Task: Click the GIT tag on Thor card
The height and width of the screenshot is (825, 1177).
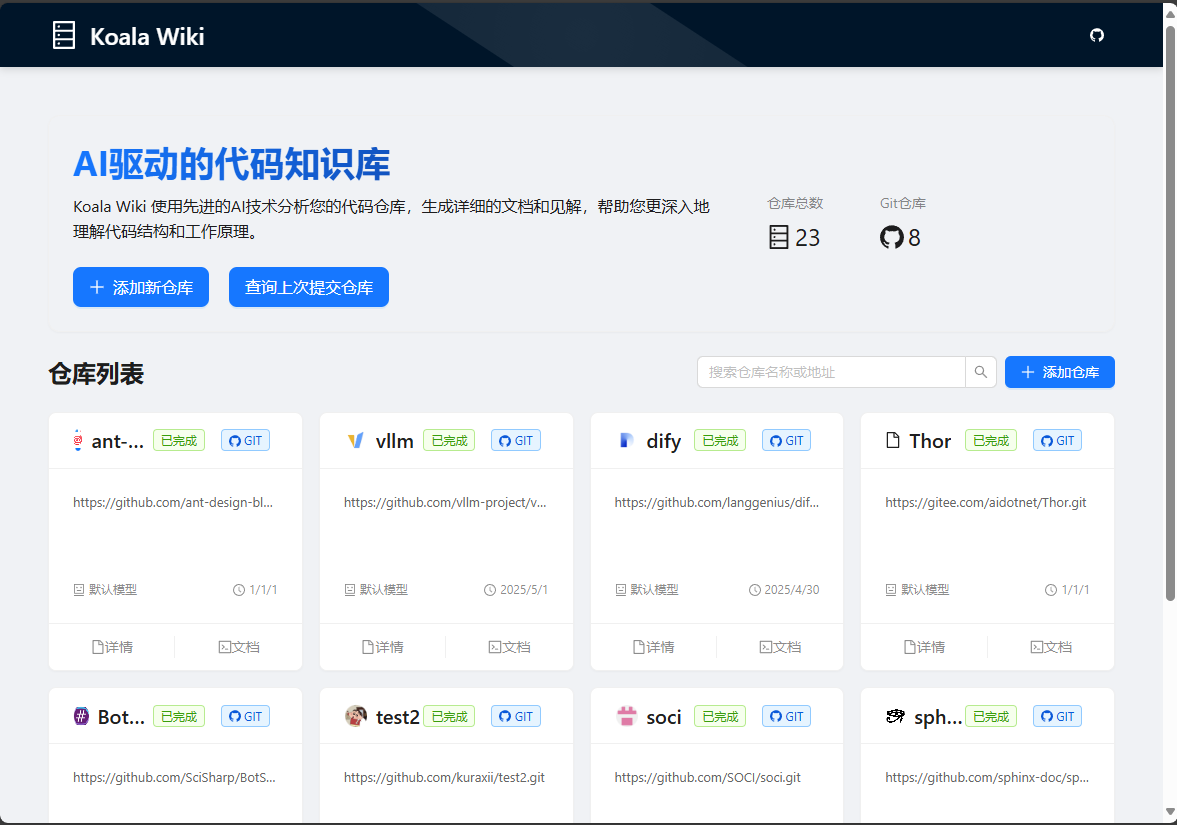Action: tap(1058, 441)
